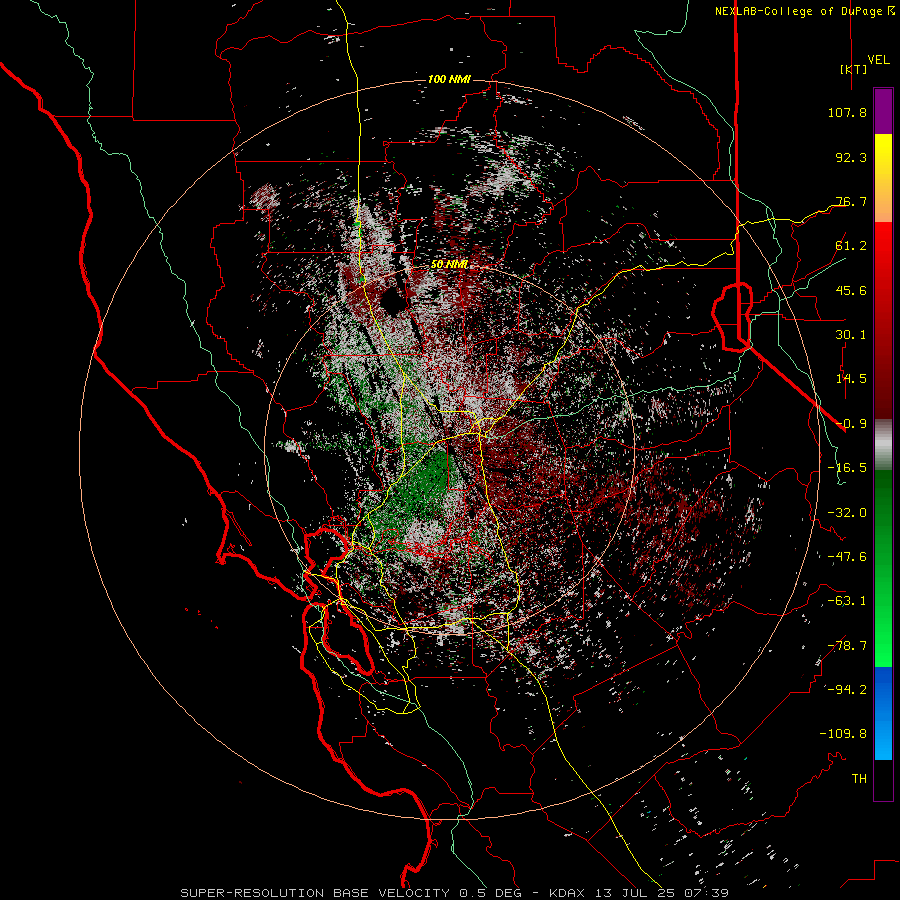This screenshot has height=900, width=900.
Task: Click the 14.5 velocity scale value
Action: 851,379
